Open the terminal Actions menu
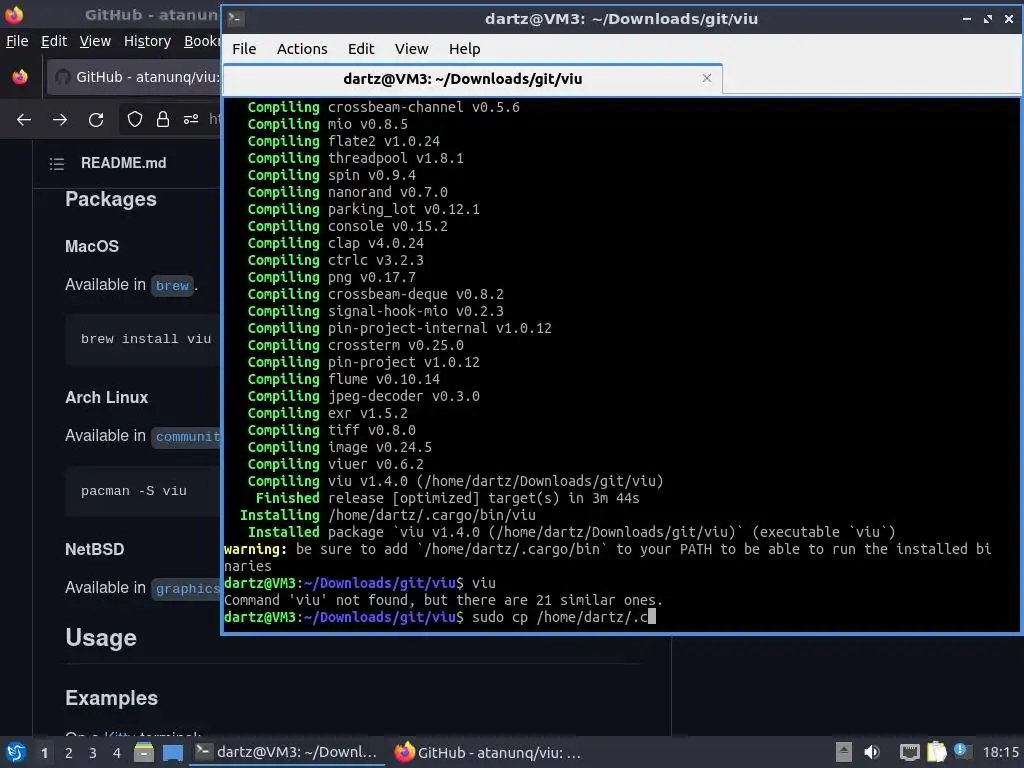1024x768 pixels. (x=302, y=49)
